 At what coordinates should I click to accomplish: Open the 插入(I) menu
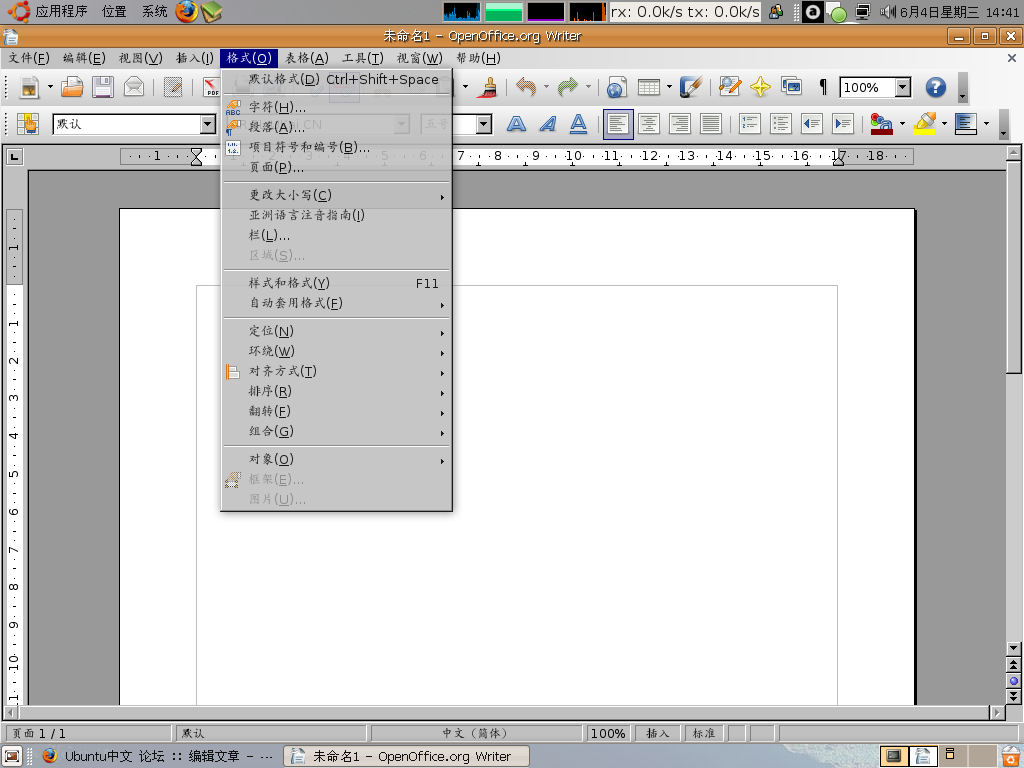click(x=195, y=58)
